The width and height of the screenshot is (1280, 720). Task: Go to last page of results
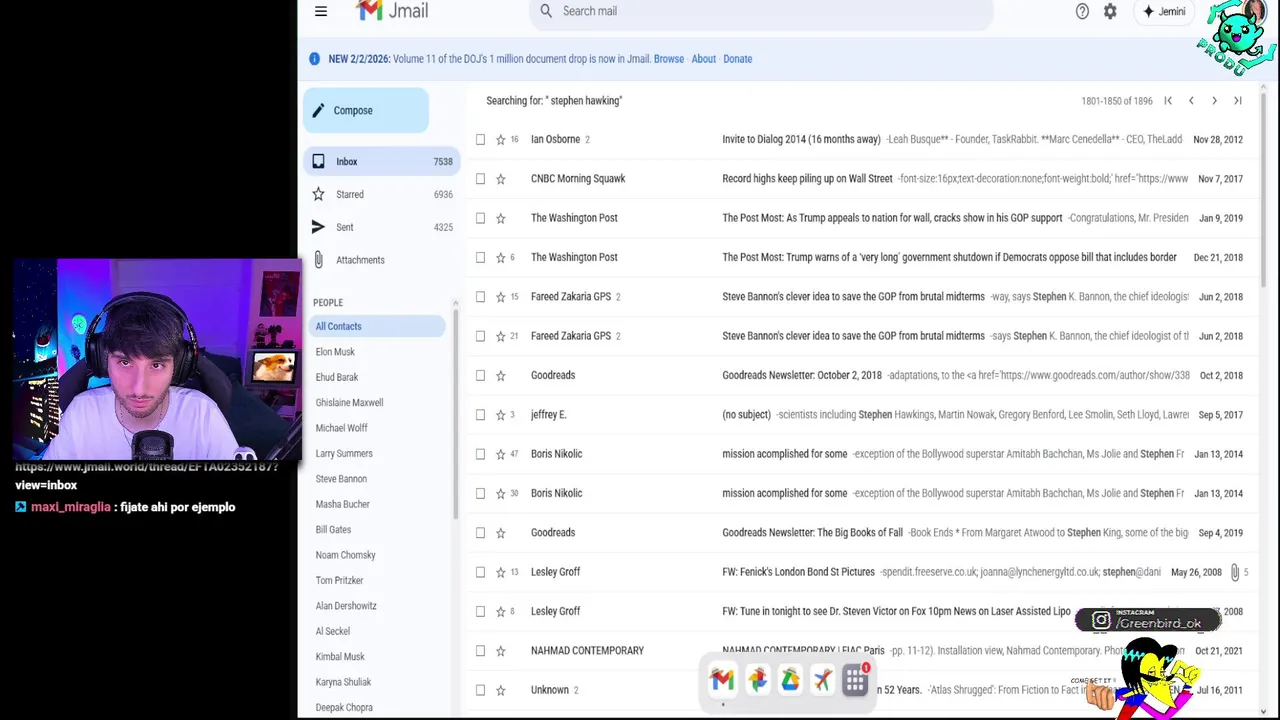(x=1238, y=101)
